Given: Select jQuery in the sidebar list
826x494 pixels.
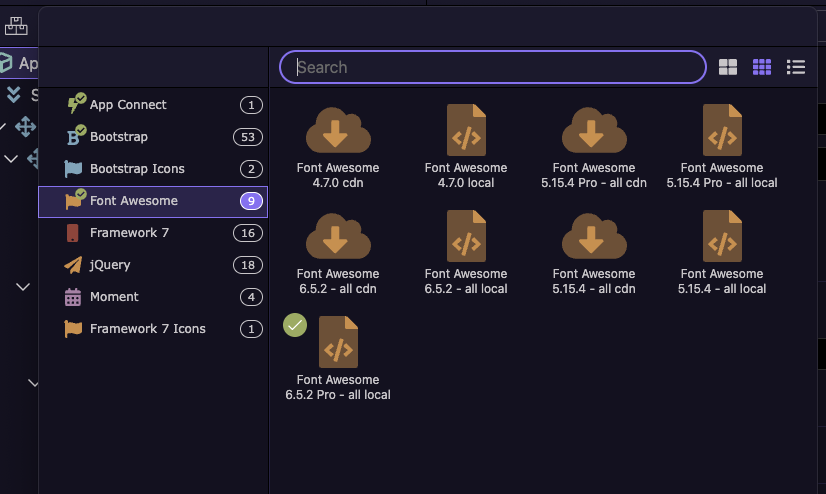Looking at the screenshot, I should point(153,265).
